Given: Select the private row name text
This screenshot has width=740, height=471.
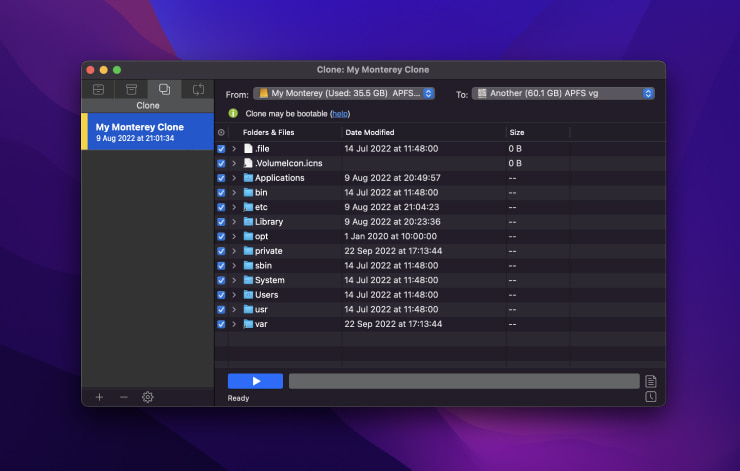Looking at the screenshot, I should (269, 251).
